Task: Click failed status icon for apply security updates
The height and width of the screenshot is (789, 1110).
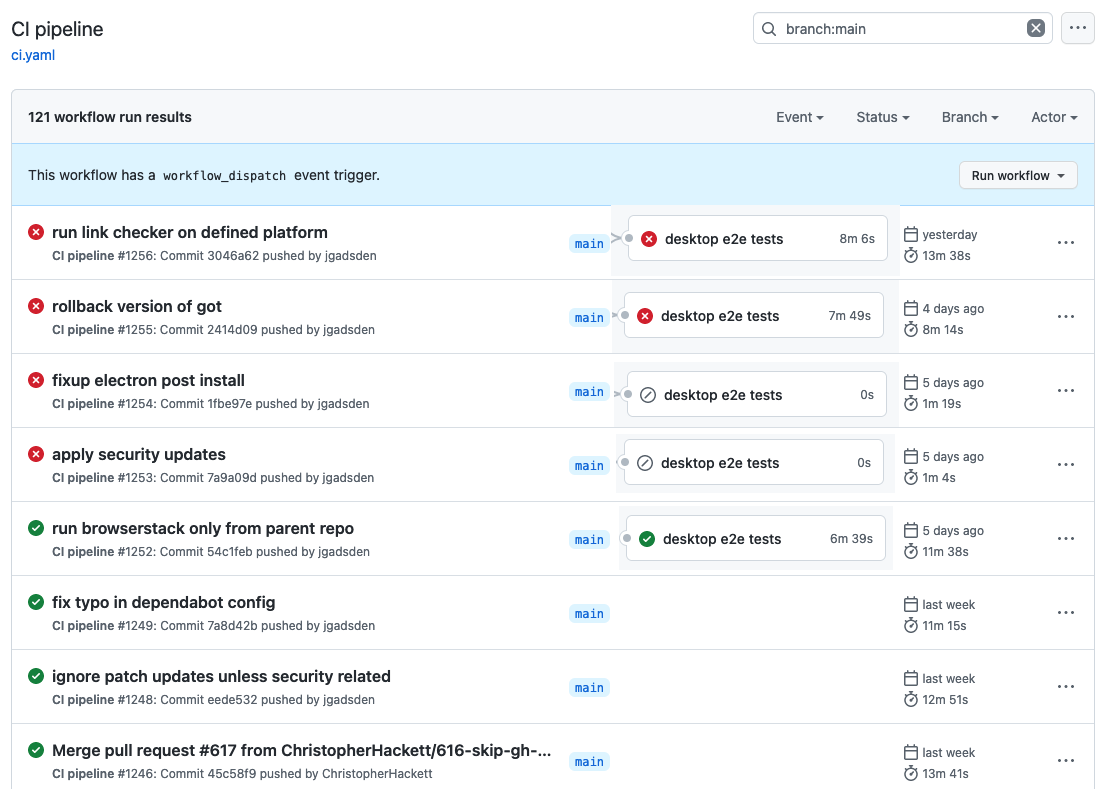Action: [x=36, y=454]
